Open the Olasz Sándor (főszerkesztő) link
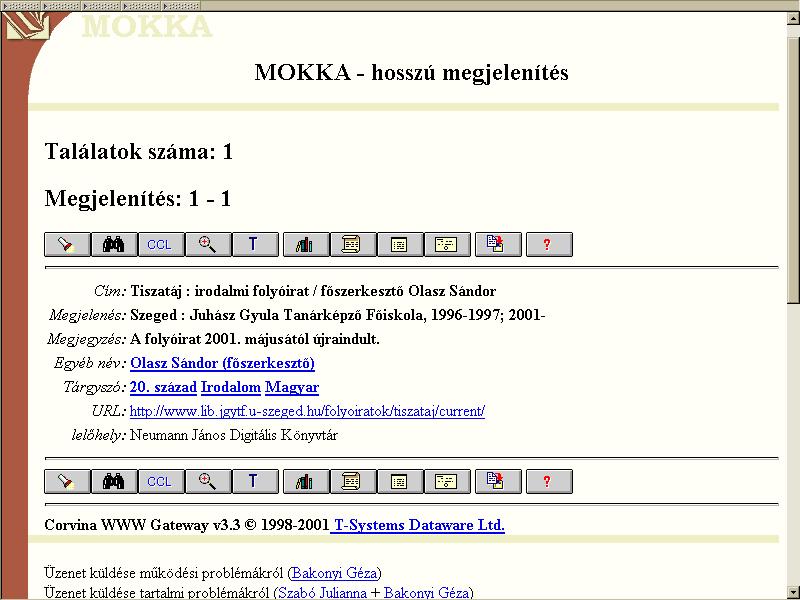This screenshot has width=800, height=600. point(222,363)
